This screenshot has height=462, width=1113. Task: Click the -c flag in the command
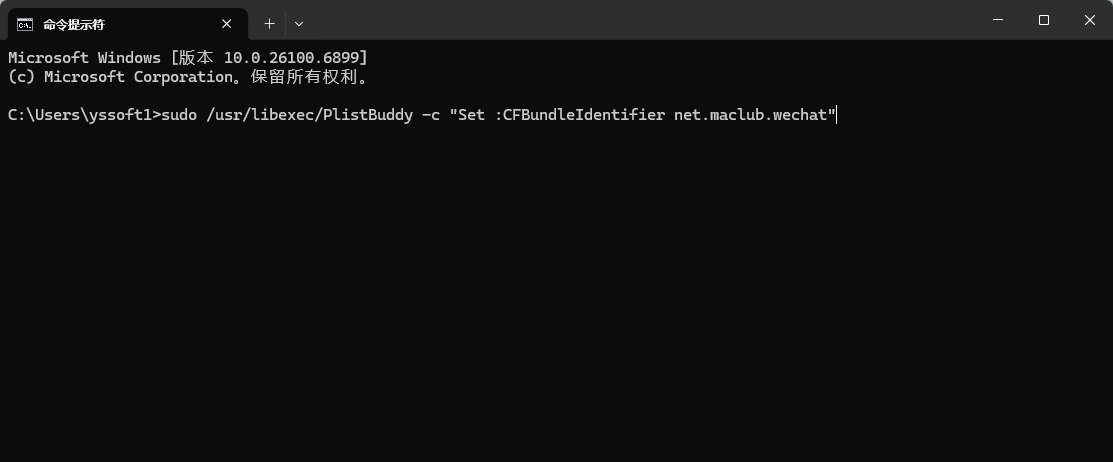(x=431, y=115)
